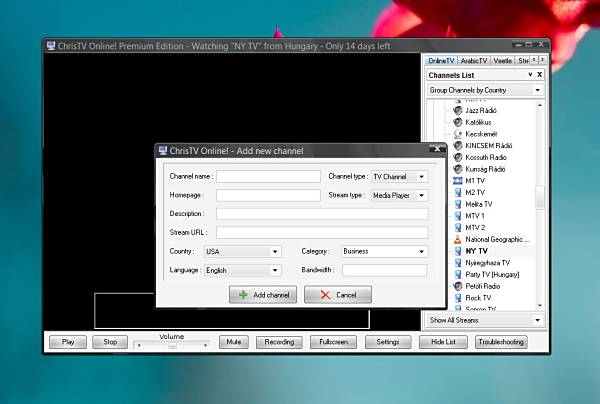This screenshot has height=404, width=600.
Task: Select Nyiregyhaza TV in channel list
Action: (x=488, y=263)
